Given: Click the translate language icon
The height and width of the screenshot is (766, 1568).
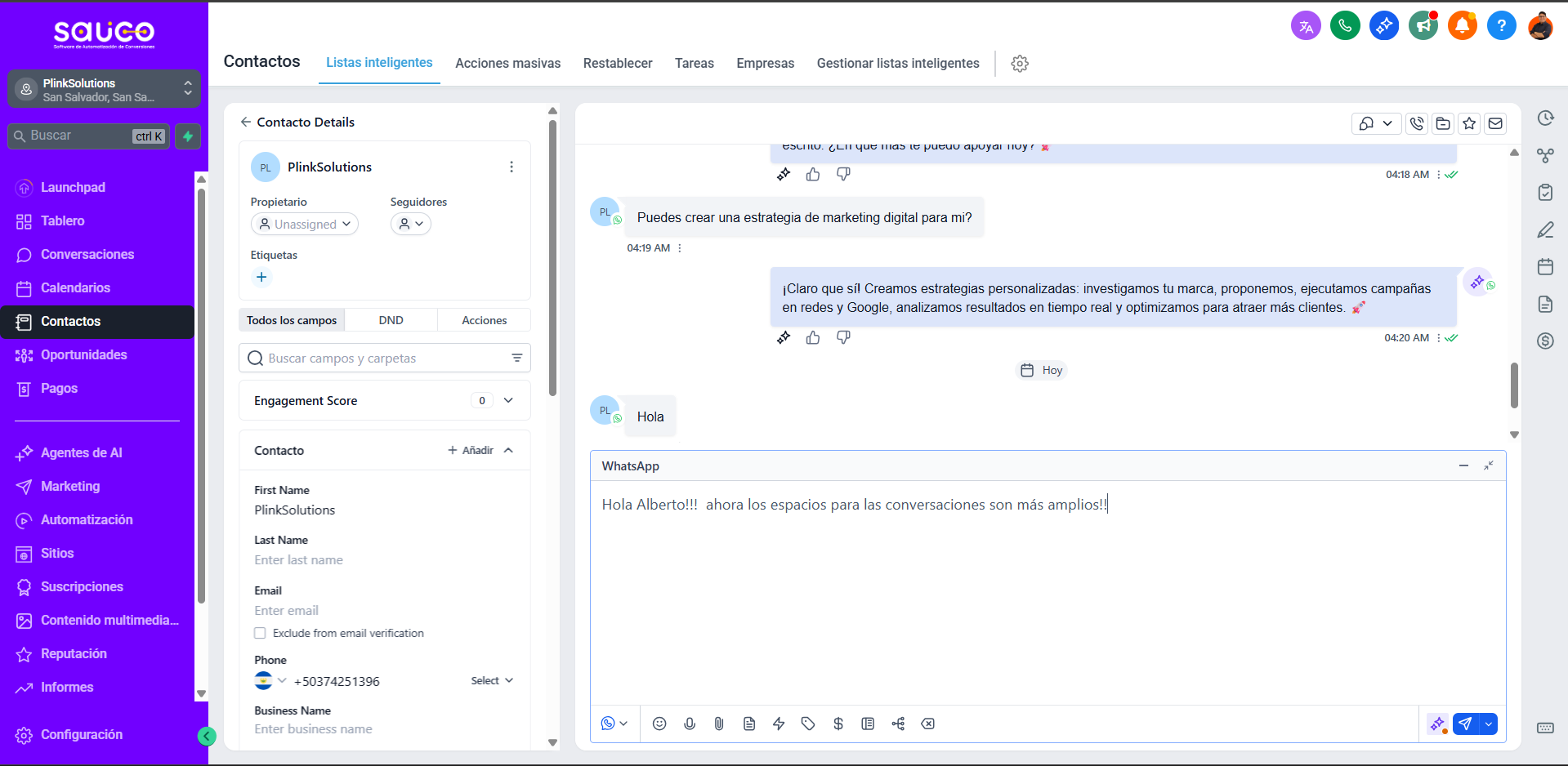Looking at the screenshot, I should pos(1306,26).
